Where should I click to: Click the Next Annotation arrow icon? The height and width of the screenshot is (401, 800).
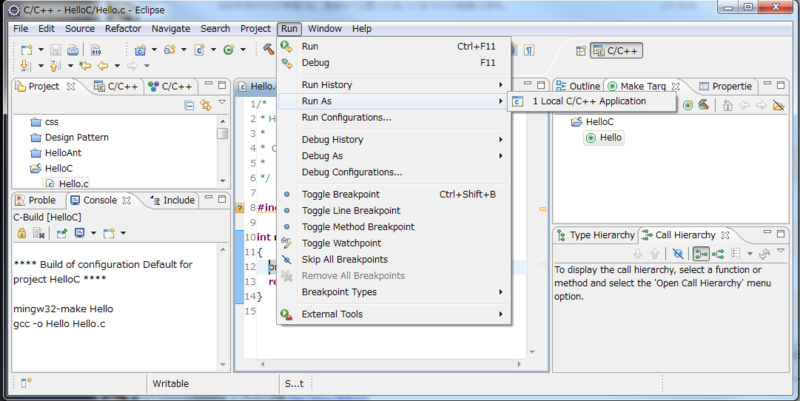click(26, 65)
